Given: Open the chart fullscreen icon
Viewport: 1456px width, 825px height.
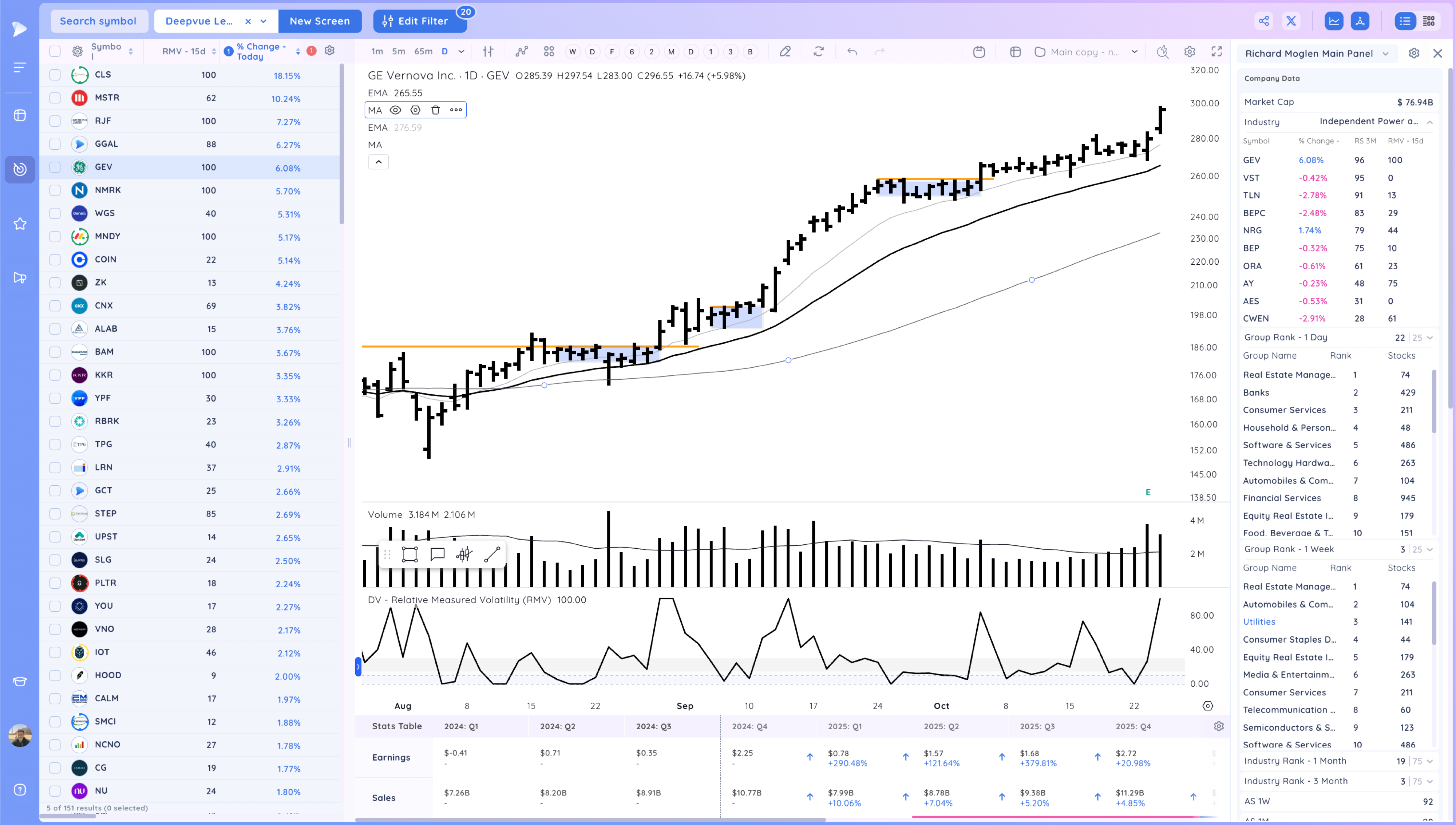Looking at the screenshot, I should pyautogui.click(x=1216, y=52).
